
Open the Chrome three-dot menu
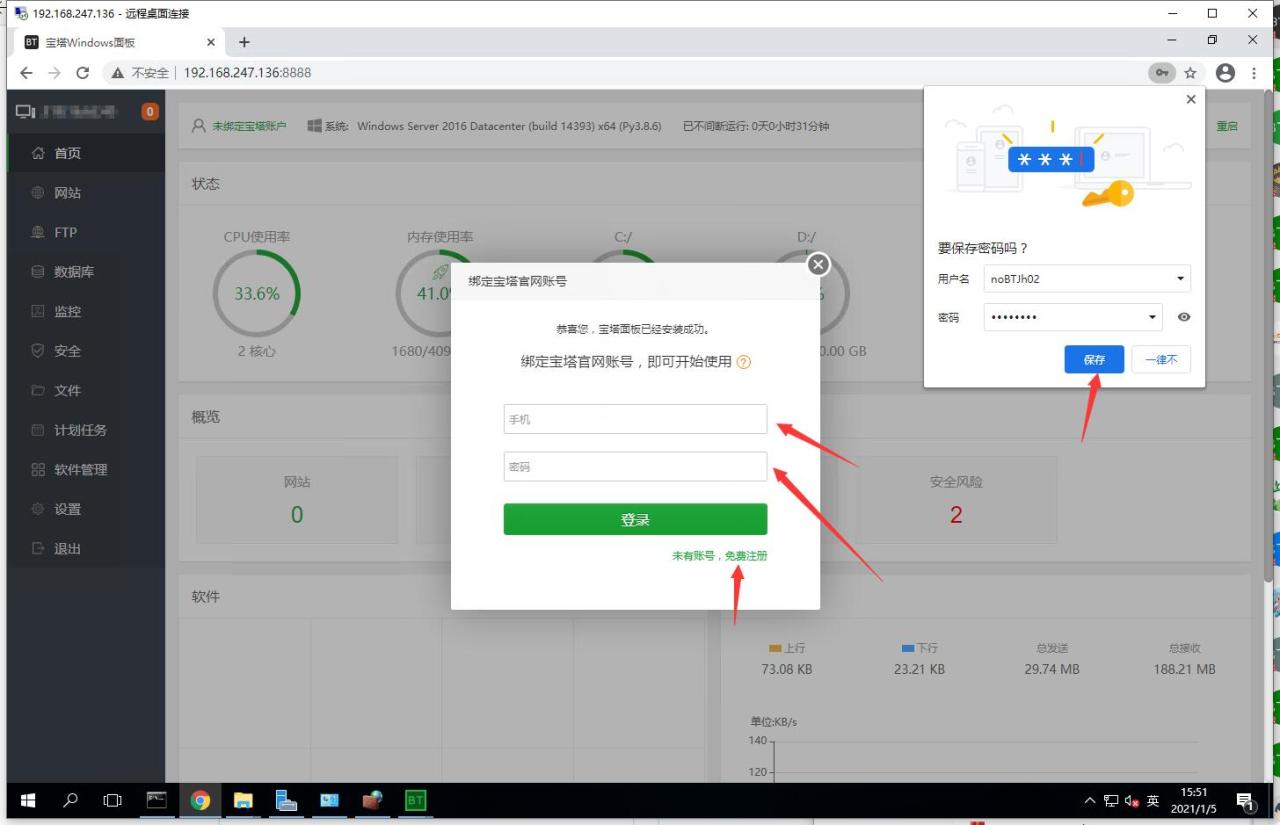pyautogui.click(x=1253, y=73)
